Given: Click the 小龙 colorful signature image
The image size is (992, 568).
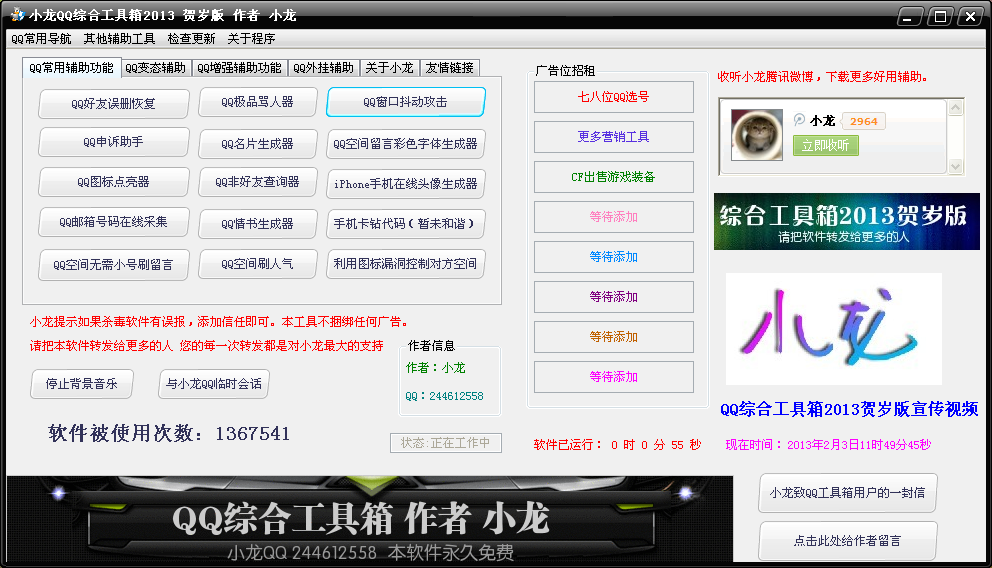Looking at the screenshot, I should [x=833, y=329].
